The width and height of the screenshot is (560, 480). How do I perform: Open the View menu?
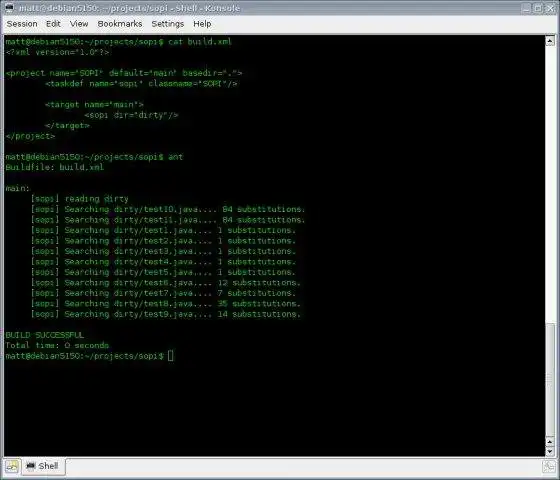79,24
